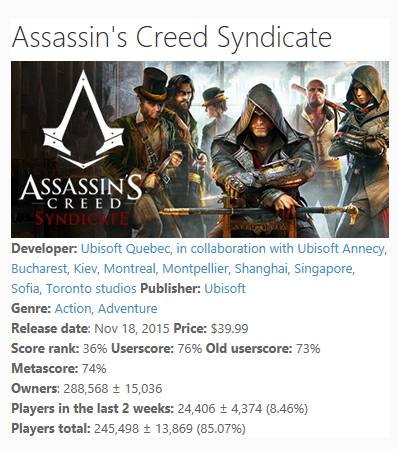Viewport: 399px width, 449px height.
Task: Click the Players total statistic
Action: pyautogui.click(x=128, y=429)
